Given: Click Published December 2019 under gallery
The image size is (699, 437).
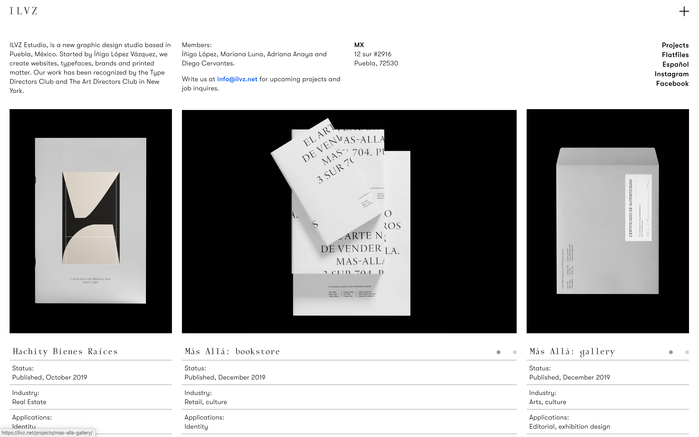Looking at the screenshot, I should tap(569, 377).
